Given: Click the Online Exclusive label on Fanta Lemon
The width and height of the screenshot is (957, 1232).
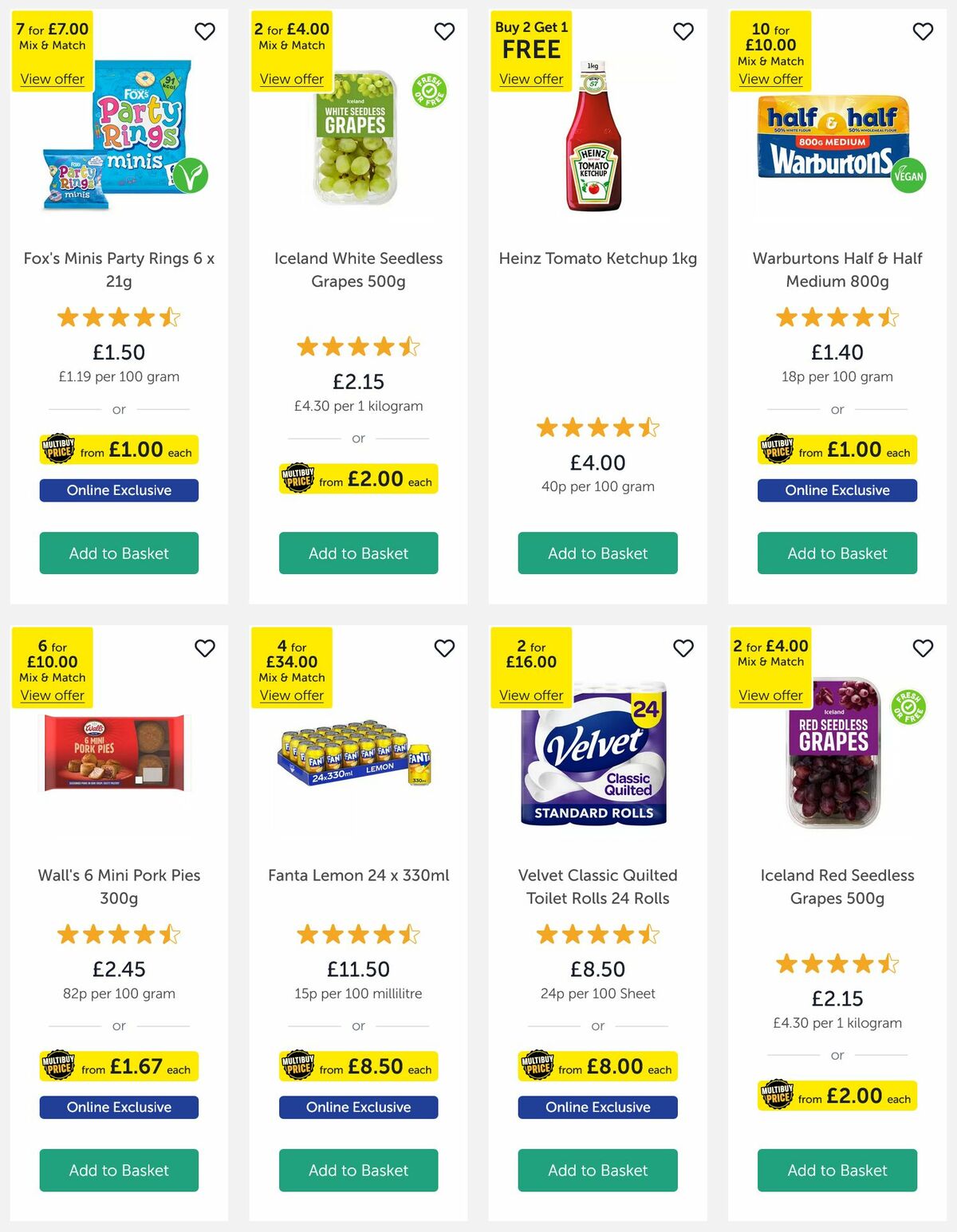Looking at the screenshot, I should pyautogui.click(x=358, y=1107).
